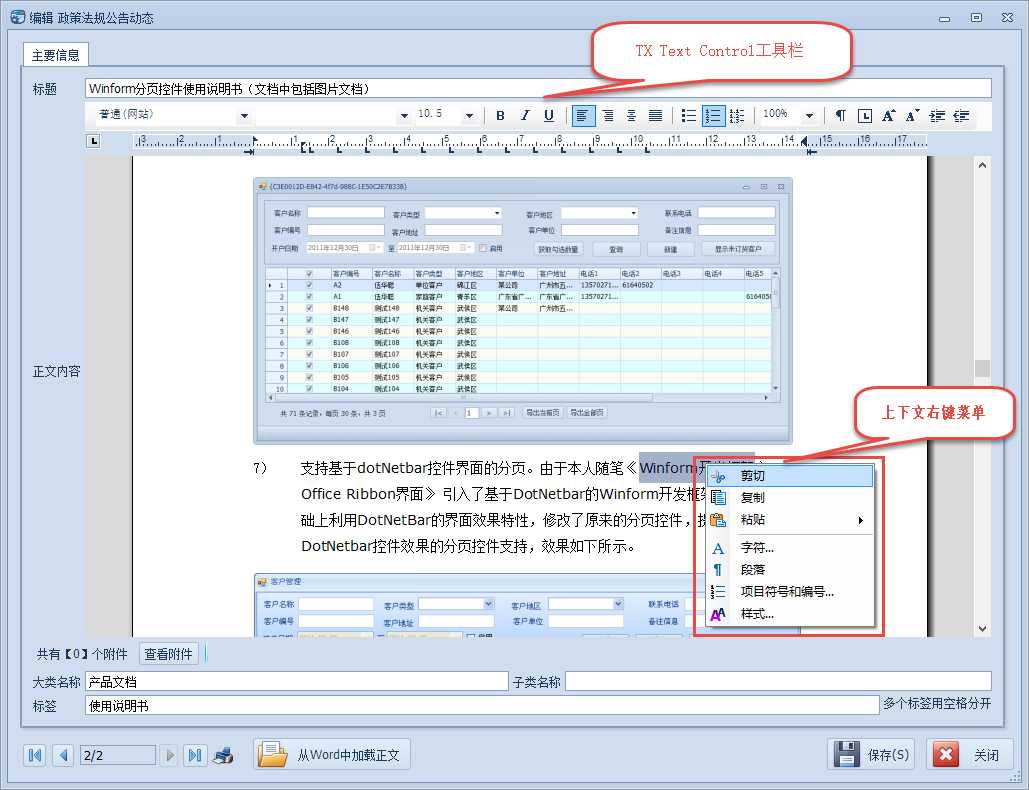This screenshot has width=1029, height=790.
Task: Toggle the numbered list button
Action: coord(713,116)
